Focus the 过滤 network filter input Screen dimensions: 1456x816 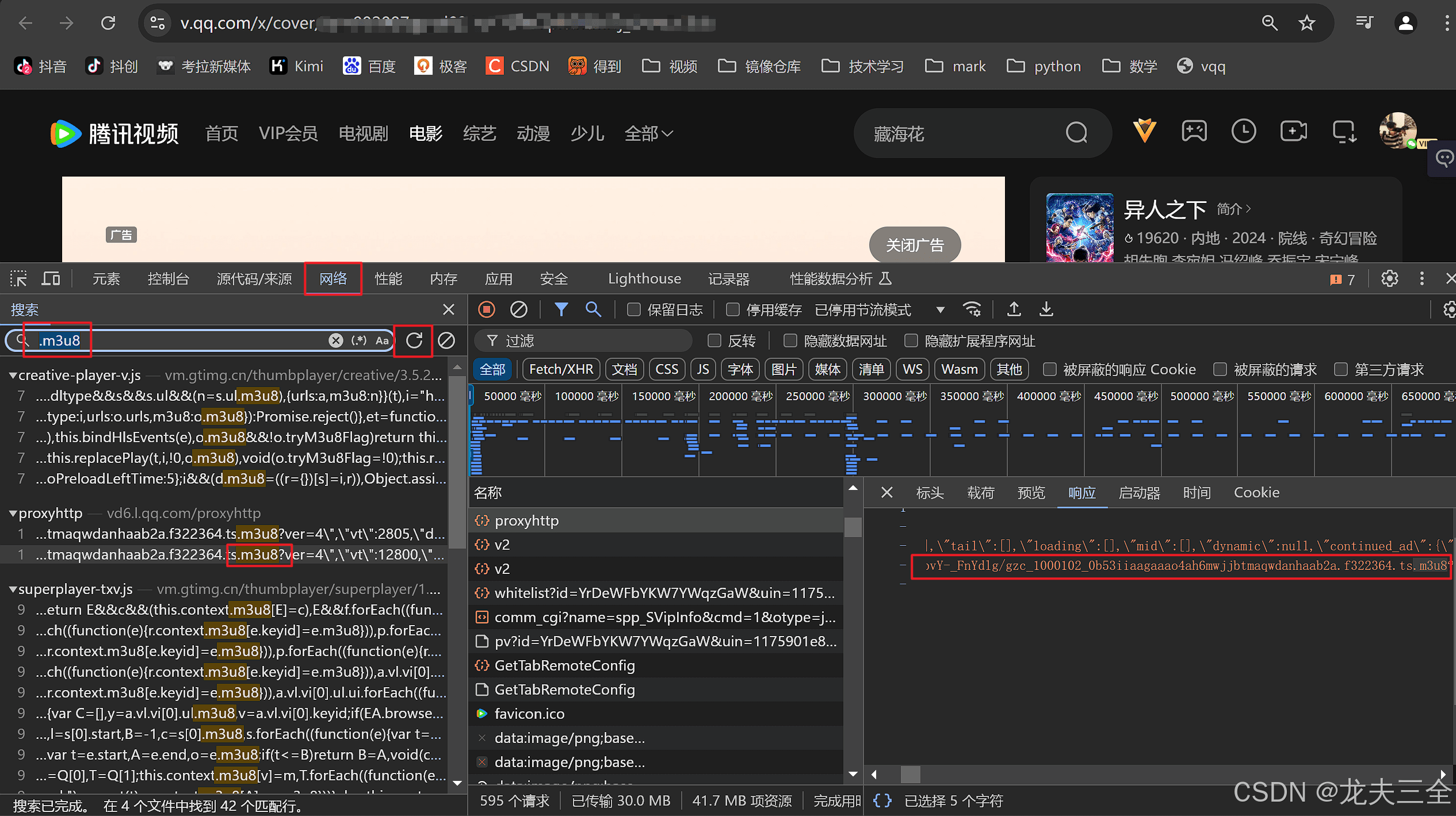click(x=583, y=340)
